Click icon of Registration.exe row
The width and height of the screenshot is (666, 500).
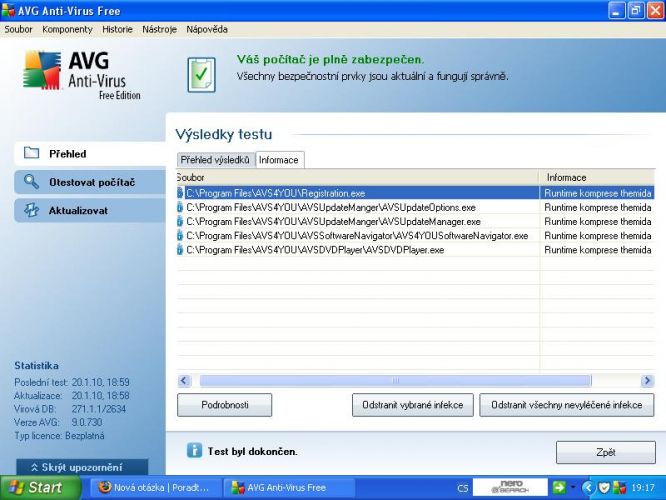click(x=180, y=193)
